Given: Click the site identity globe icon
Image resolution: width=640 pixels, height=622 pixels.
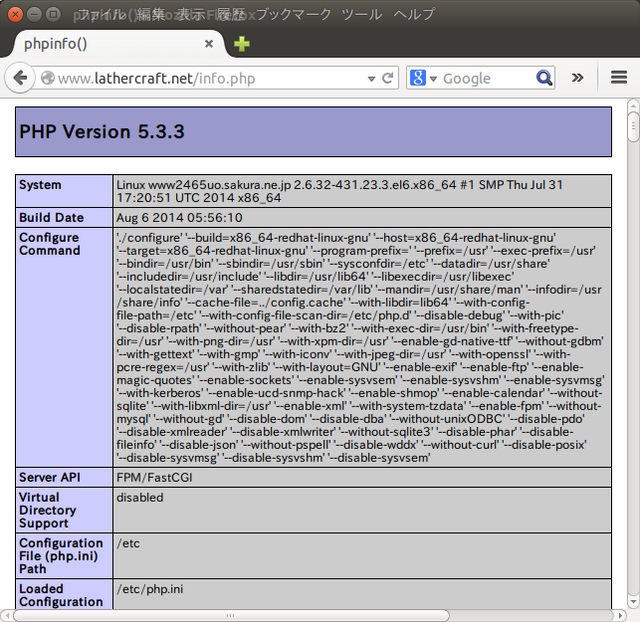Looking at the screenshot, I should tap(47, 78).
